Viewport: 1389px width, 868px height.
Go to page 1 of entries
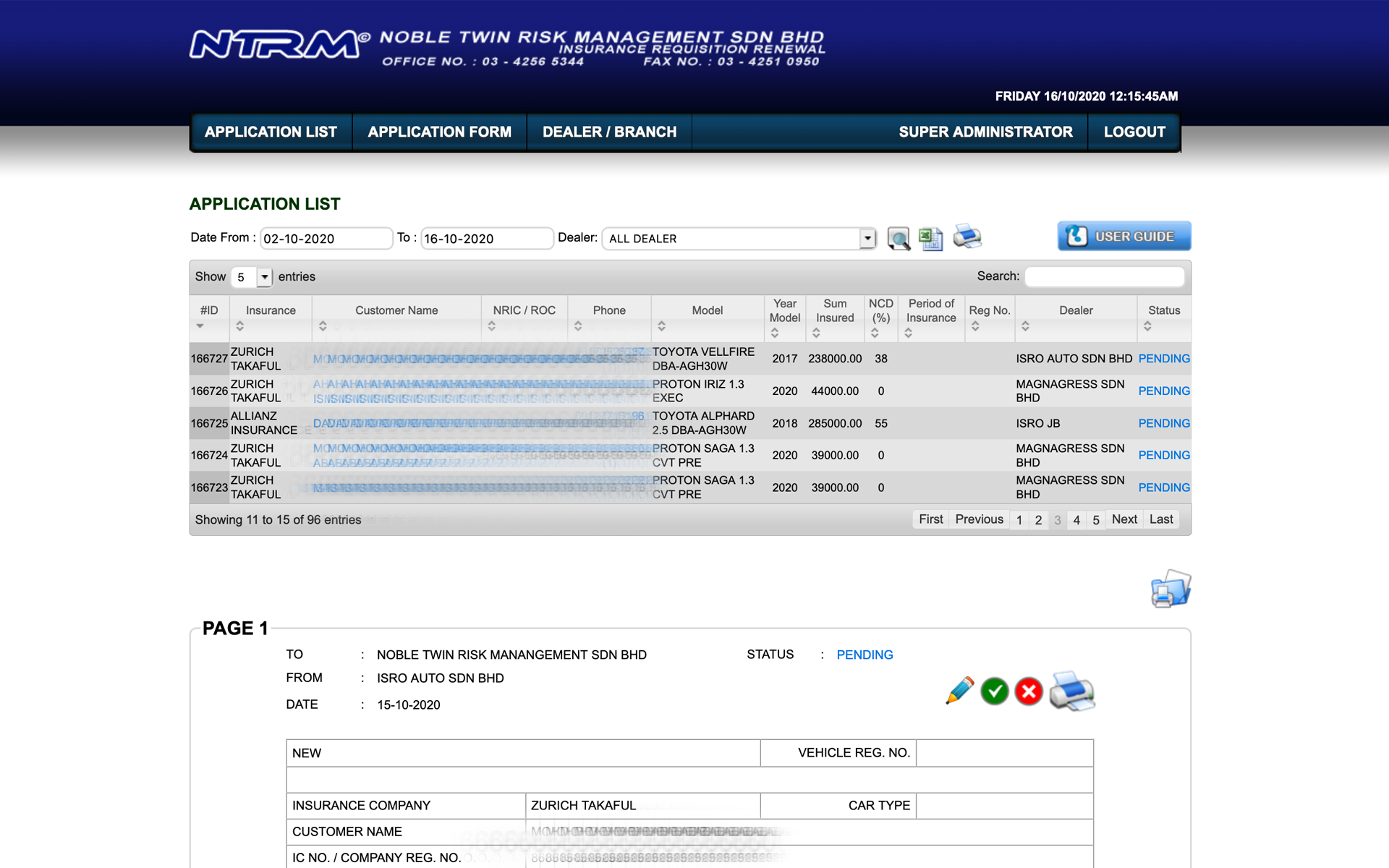tap(1019, 520)
